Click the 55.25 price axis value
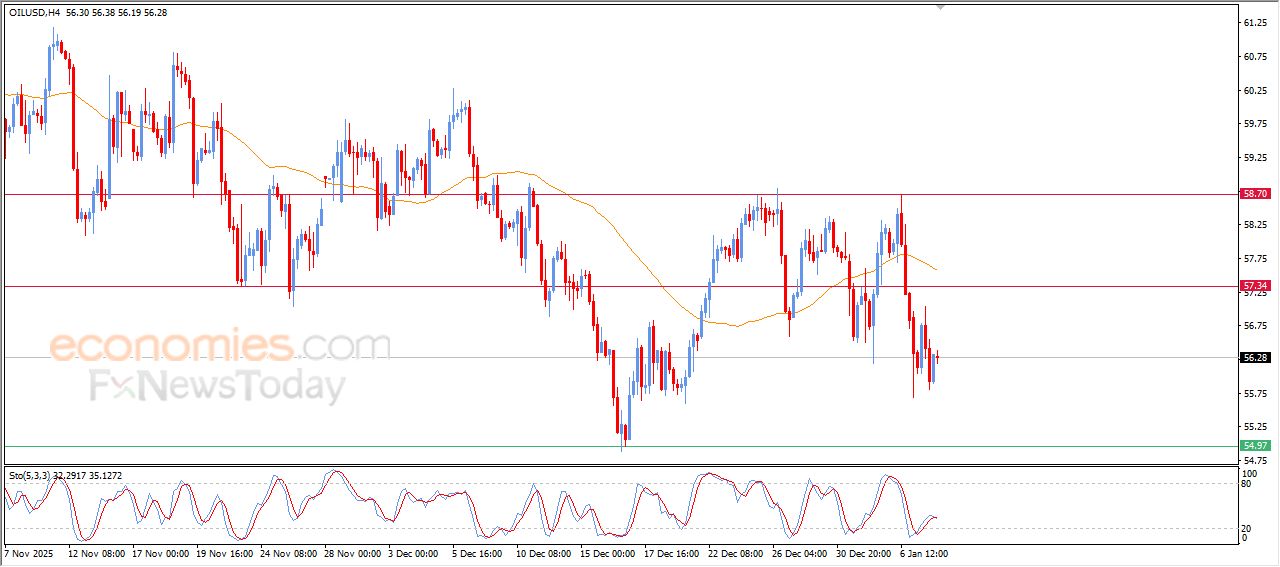Image resolution: width=1280 pixels, height=567 pixels. pyautogui.click(x=1254, y=427)
